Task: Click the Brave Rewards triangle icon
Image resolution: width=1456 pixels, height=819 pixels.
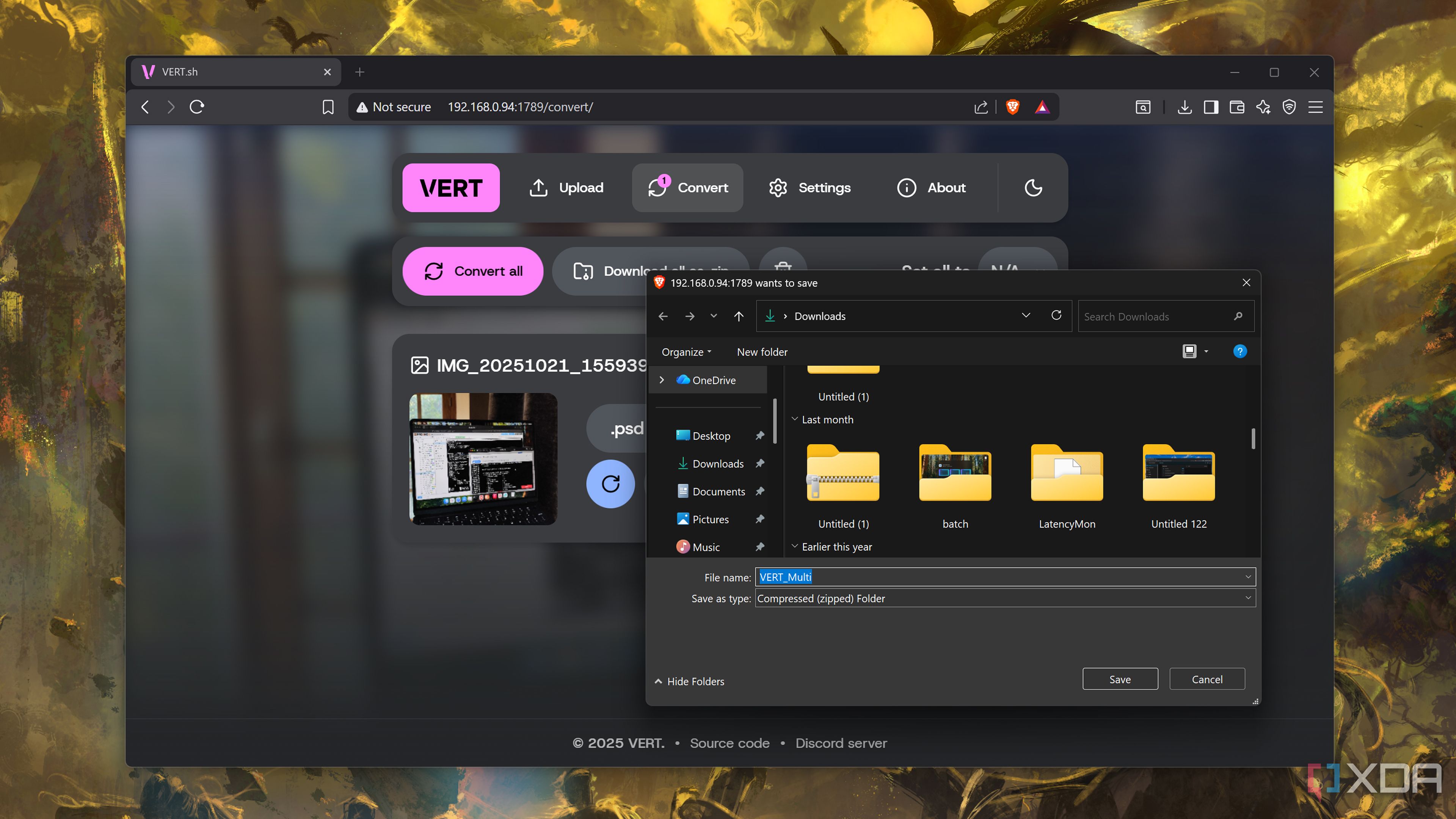Action: tap(1042, 107)
